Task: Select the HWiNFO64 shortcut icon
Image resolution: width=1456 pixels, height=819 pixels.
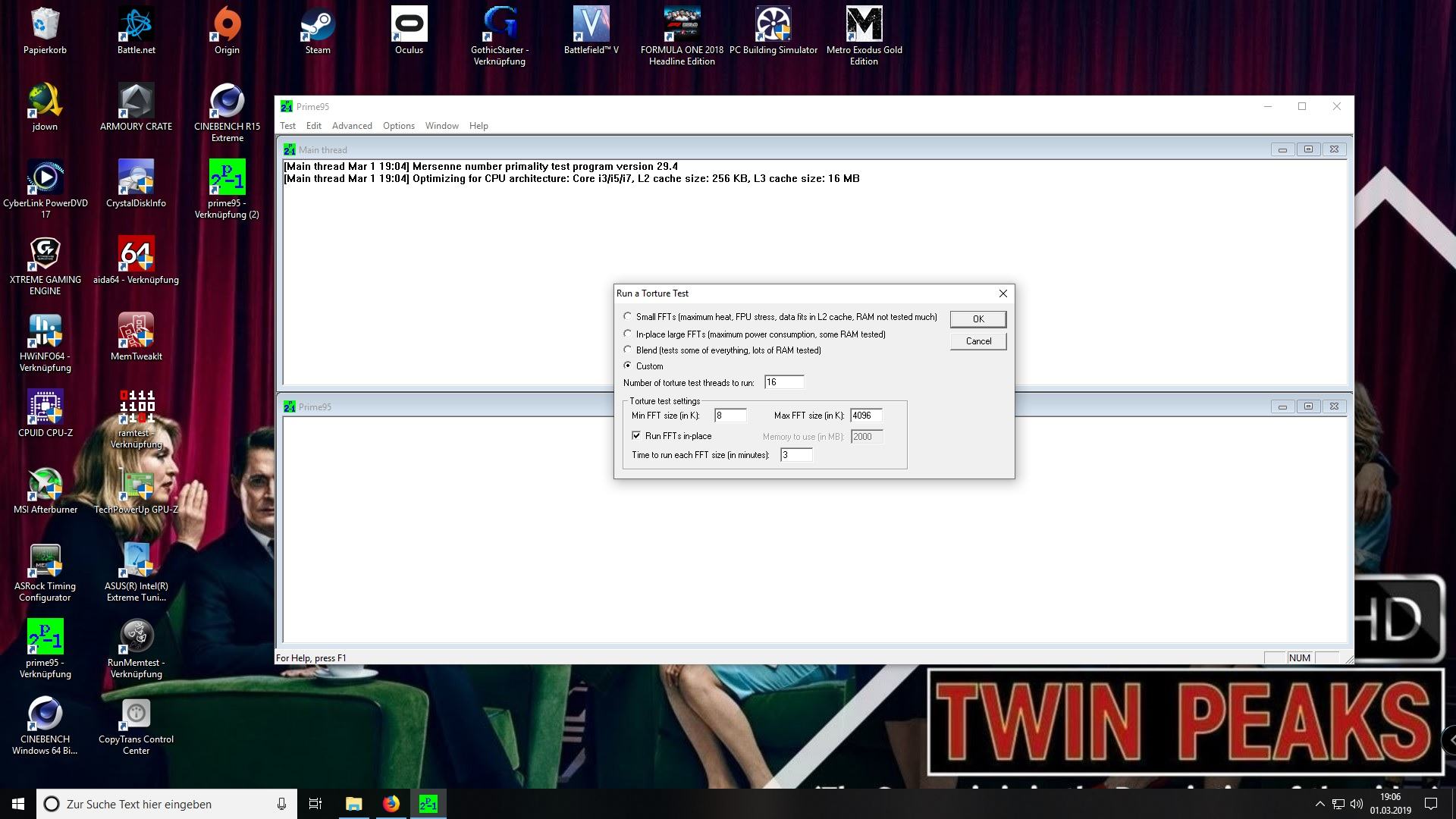Action: (45, 343)
